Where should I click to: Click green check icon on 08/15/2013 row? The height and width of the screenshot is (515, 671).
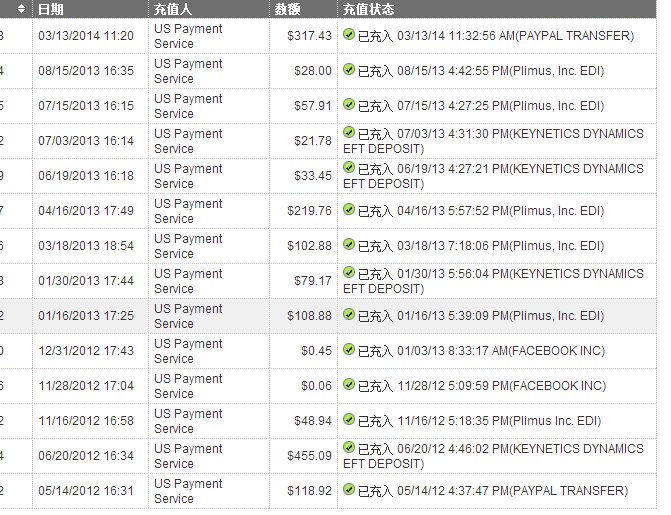349,70
